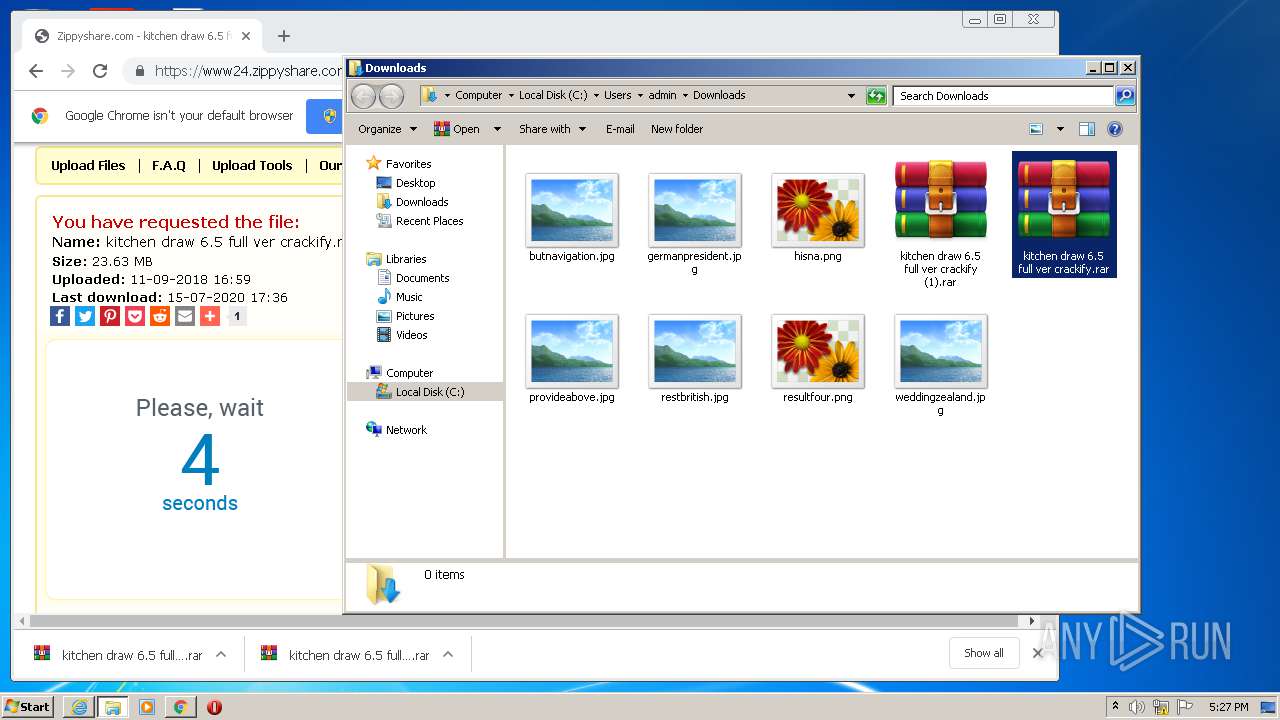Reload the Chrome page
The image size is (1280, 720).
point(100,71)
